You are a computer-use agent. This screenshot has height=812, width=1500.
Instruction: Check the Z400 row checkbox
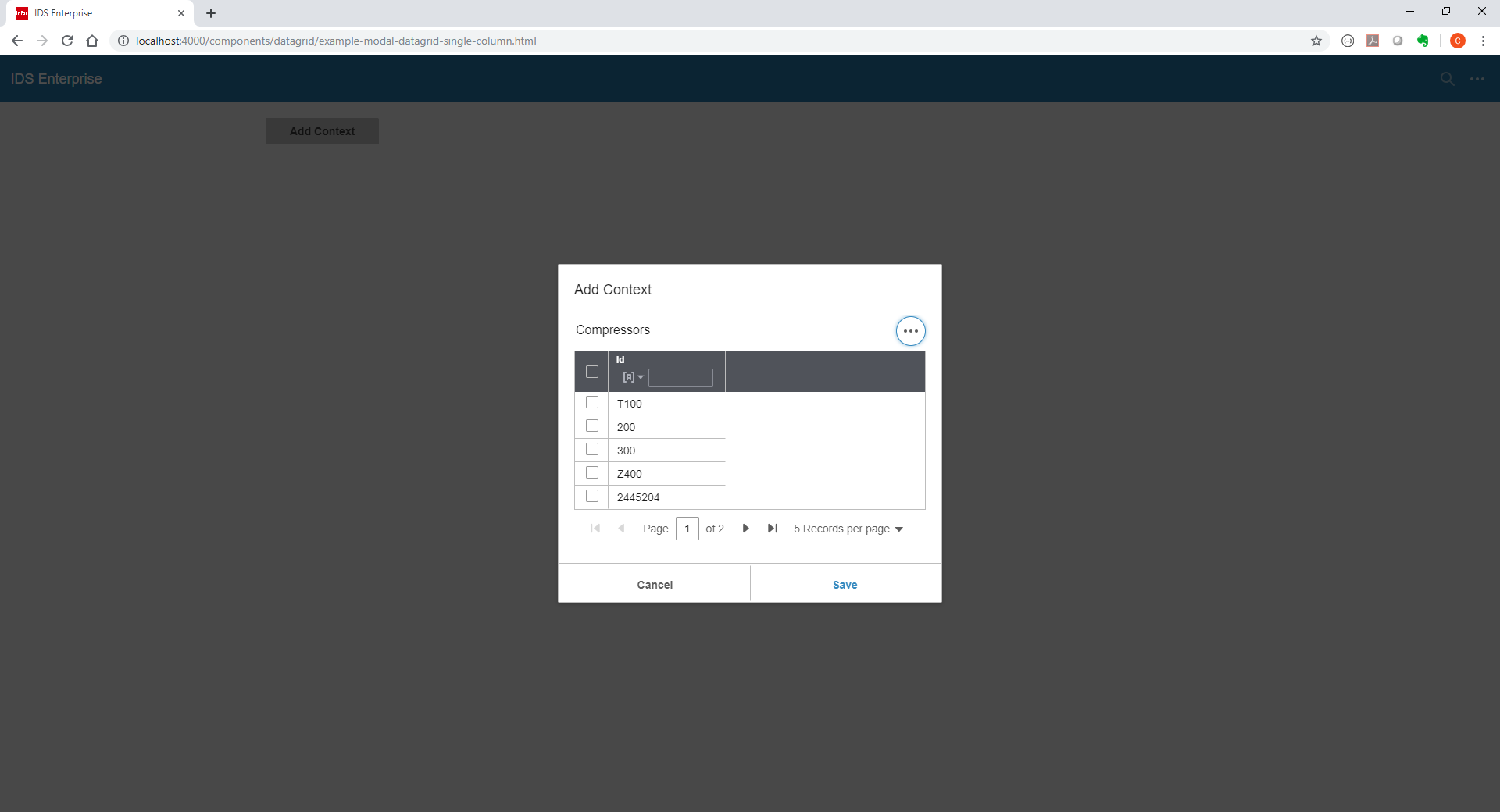click(592, 473)
